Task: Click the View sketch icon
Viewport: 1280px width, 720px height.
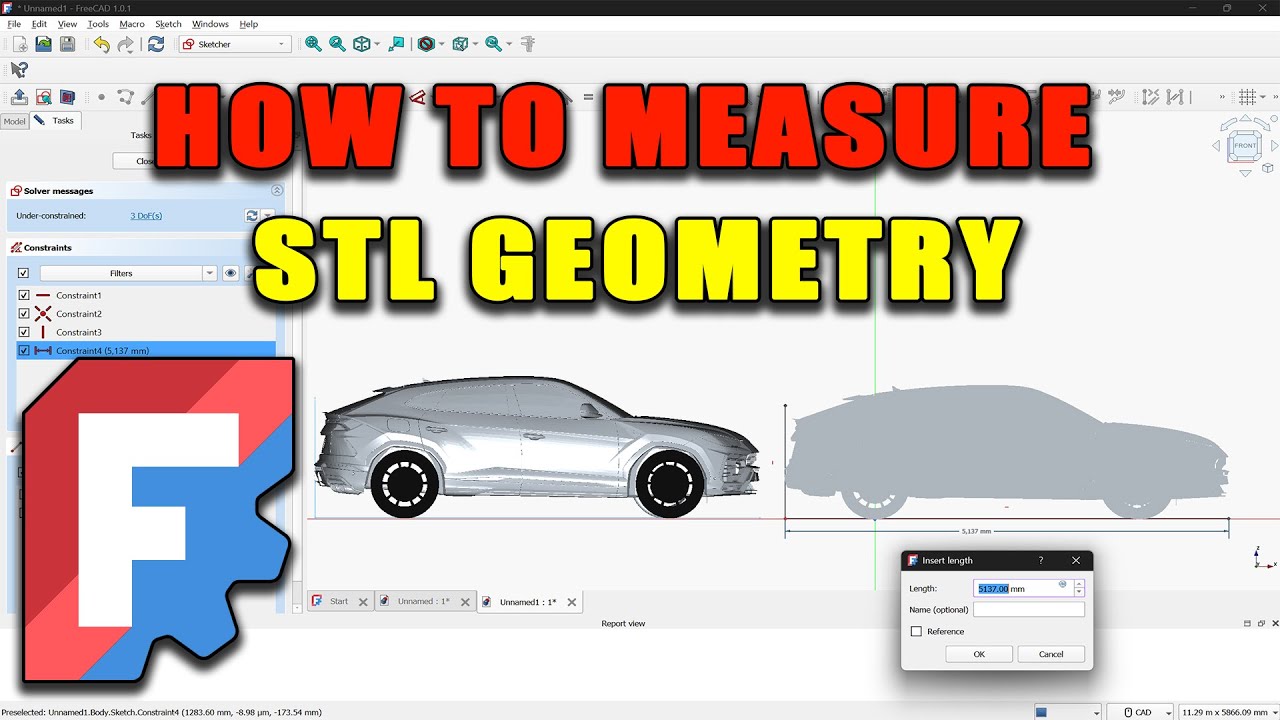Action: tap(43, 97)
